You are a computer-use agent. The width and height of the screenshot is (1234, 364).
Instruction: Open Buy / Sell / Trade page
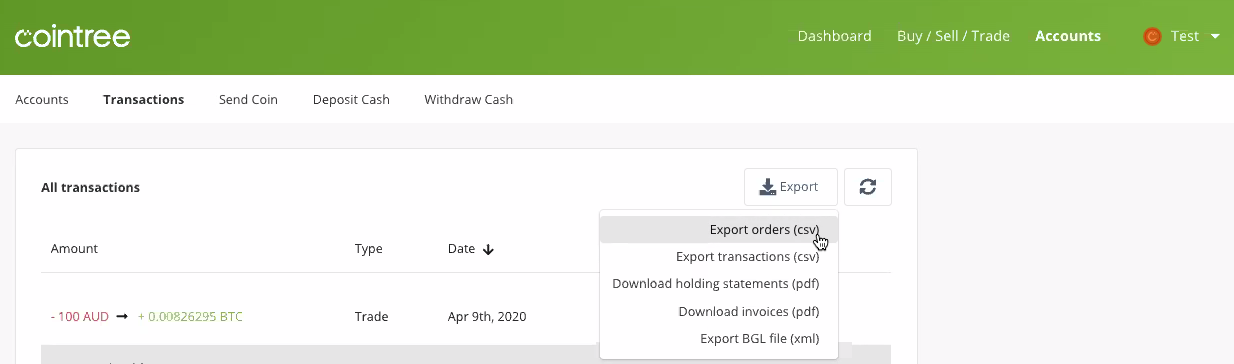[953, 36]
